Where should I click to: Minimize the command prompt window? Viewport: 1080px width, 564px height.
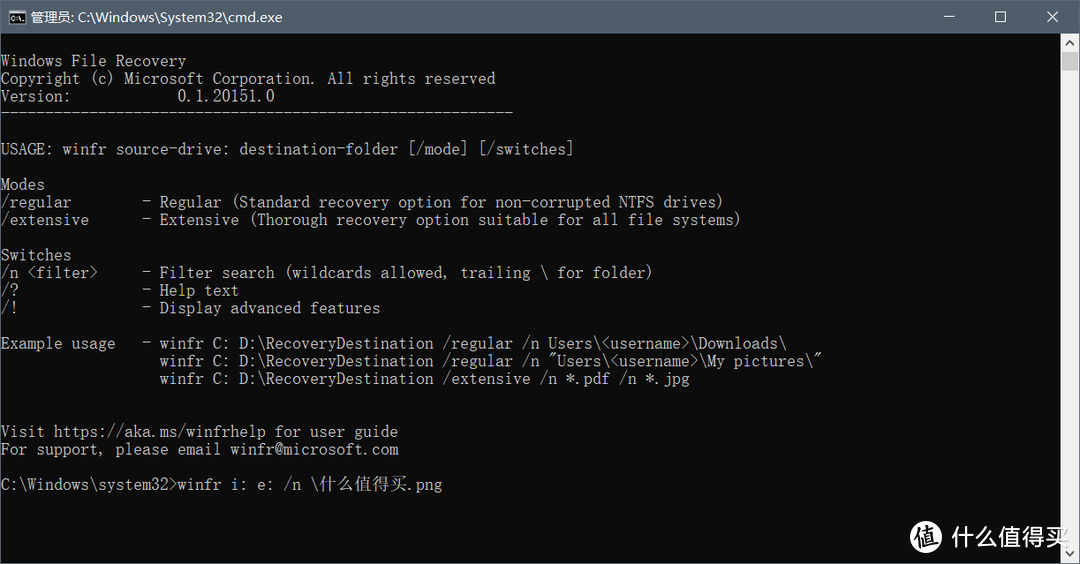pos(949,17)
